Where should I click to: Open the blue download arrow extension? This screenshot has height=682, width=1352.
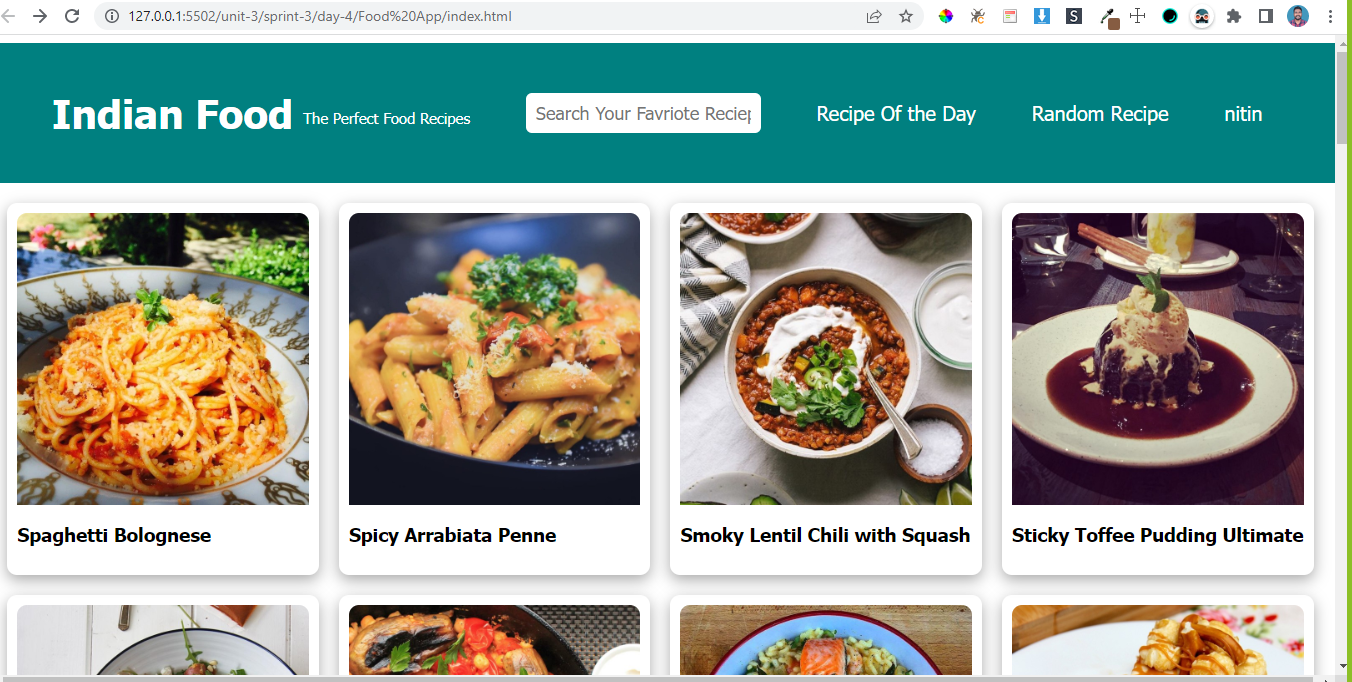click(1042, 16)
